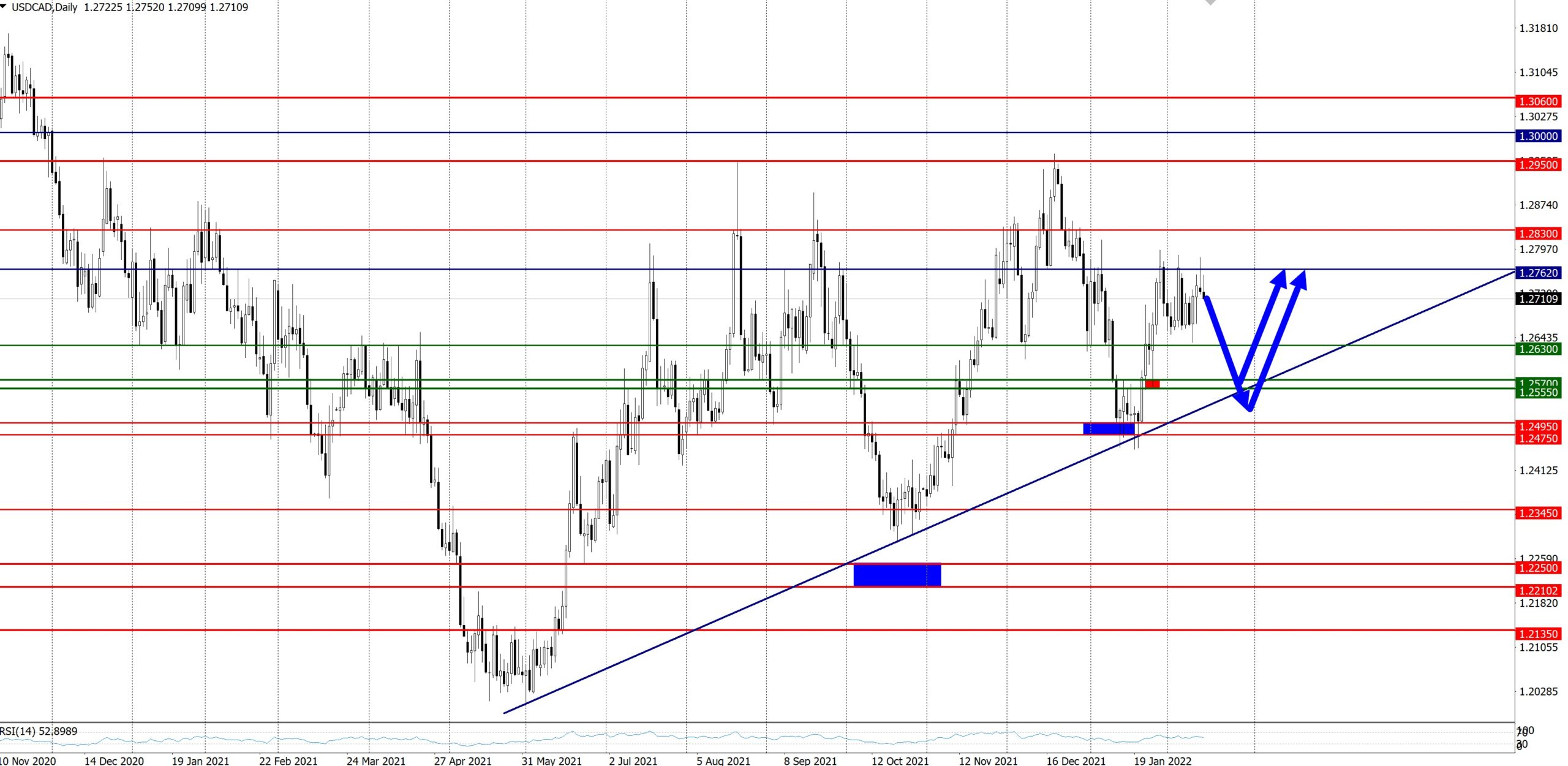This screenshot has width=1568, height=766.
Task: Click the 1.28300 red price label
Action: pos(1539,233)
